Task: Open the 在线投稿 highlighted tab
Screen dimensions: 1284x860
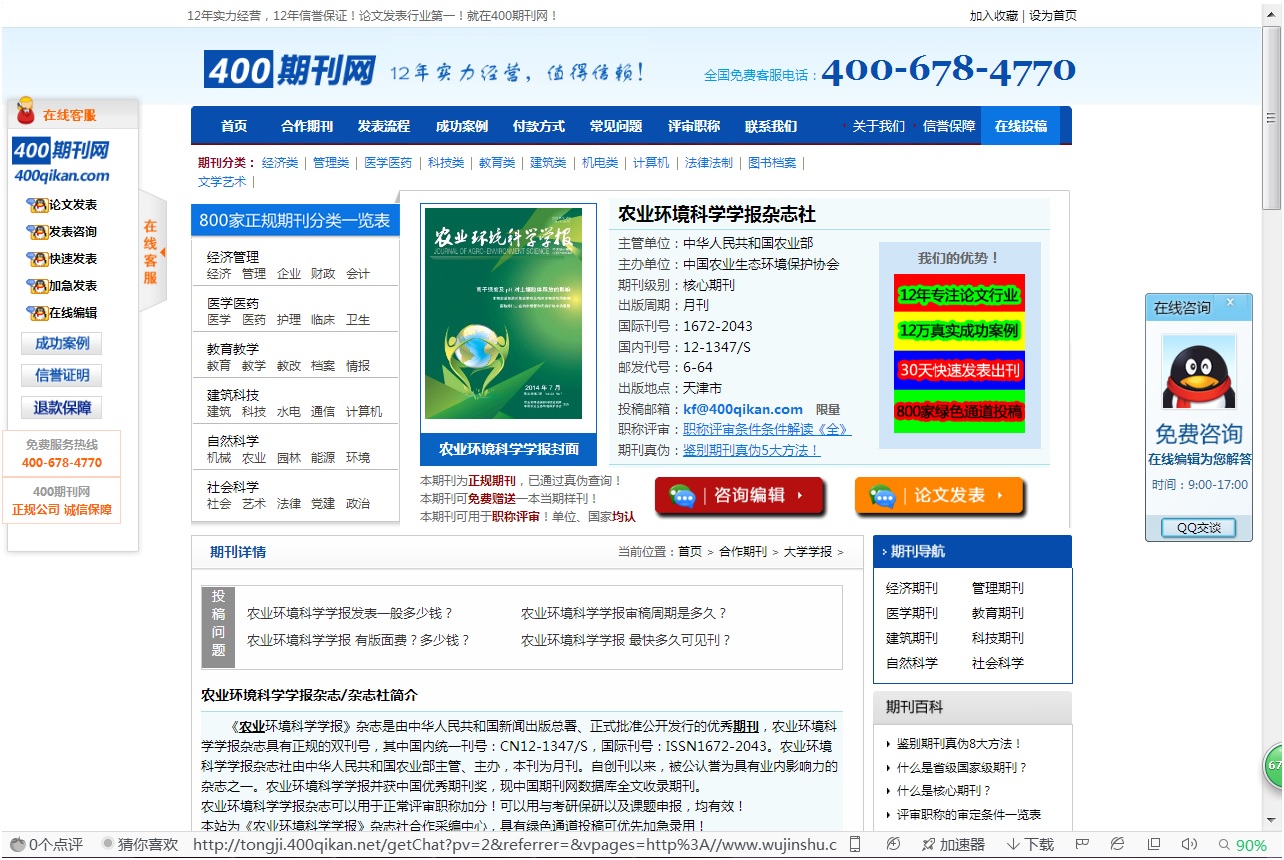Action: pyautogui.click(x=1021, y=126)
